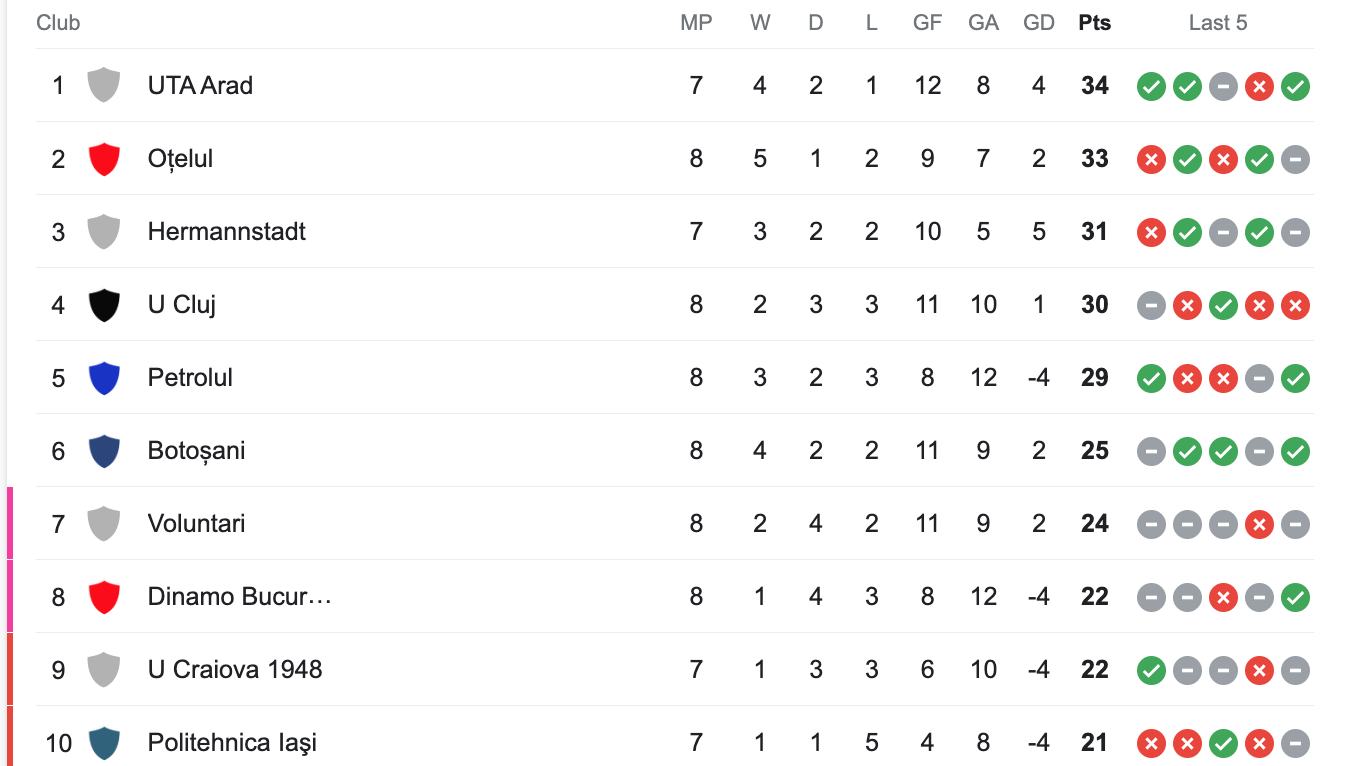Open the Voluntari club page
The image size is (1360, 766).
point(196,524)
